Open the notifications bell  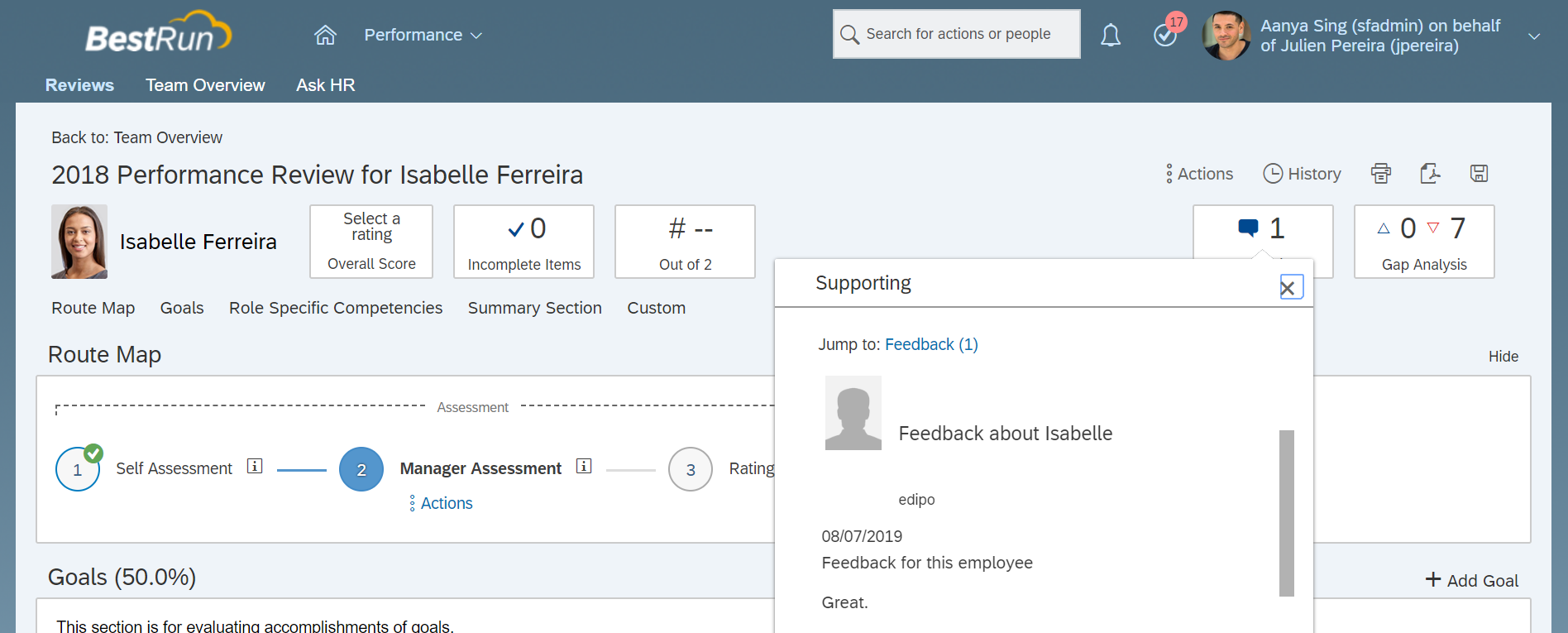(x=1111, y=35)
